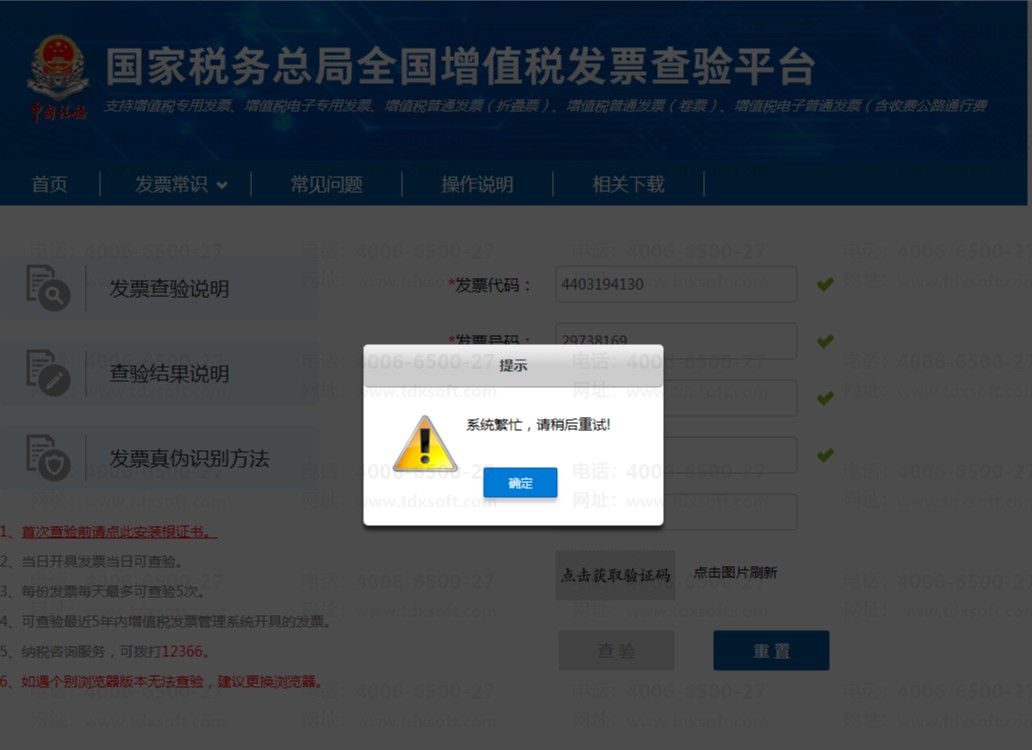Open the 首页 navigation item
1032x750 pixels.
49,184
